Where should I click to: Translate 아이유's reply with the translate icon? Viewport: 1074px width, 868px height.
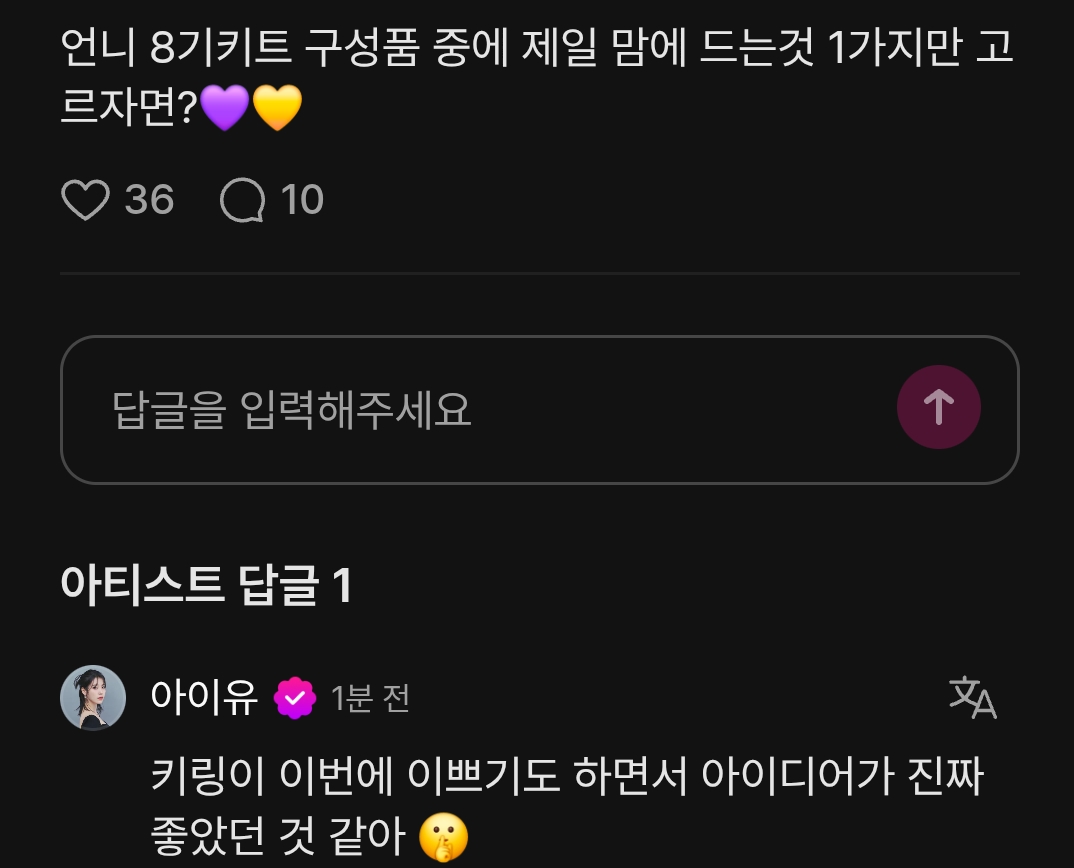coord(973,697)
